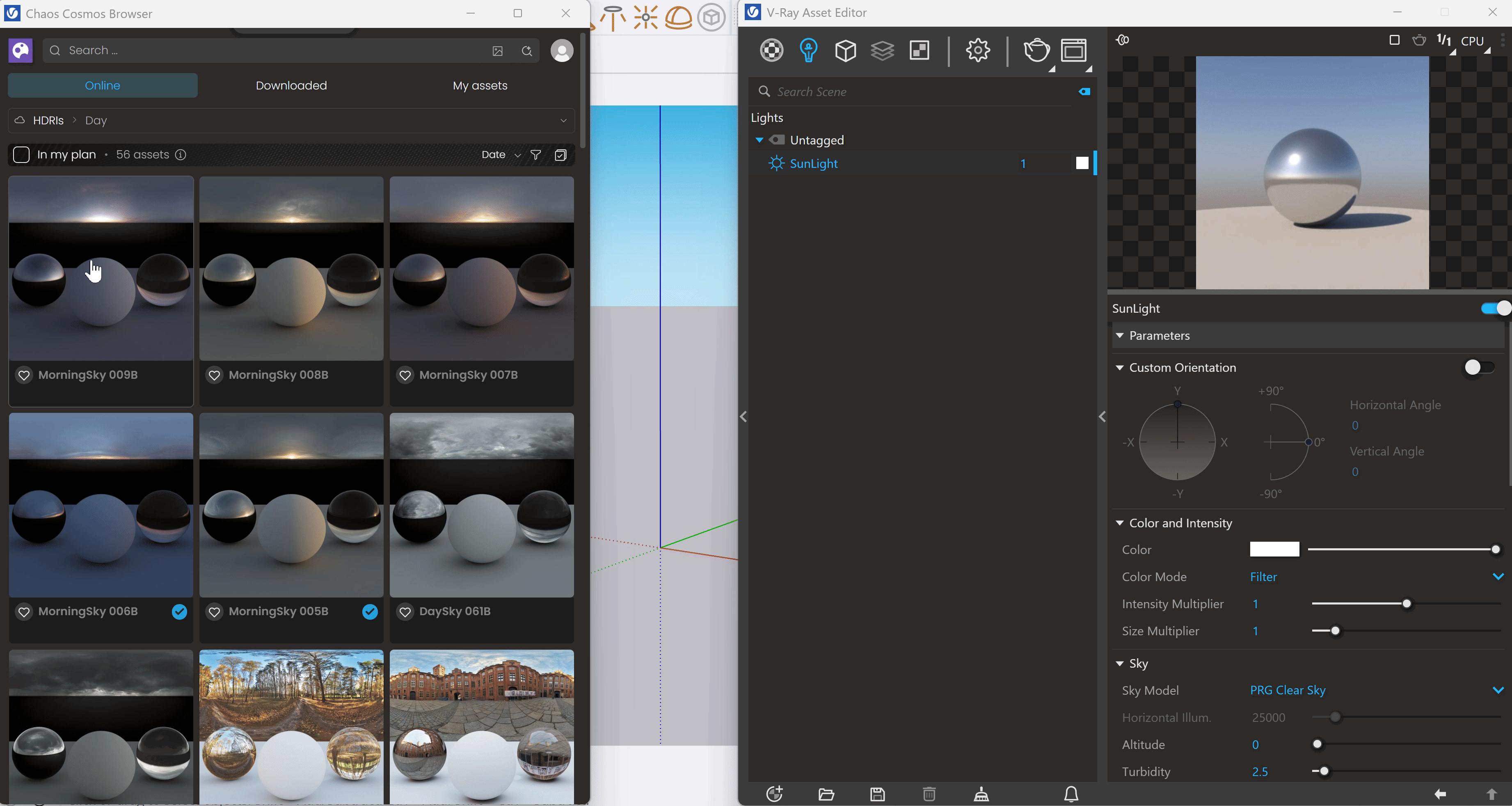
Task: Adjust the Turbidity slider handle
Action: 1324,771
